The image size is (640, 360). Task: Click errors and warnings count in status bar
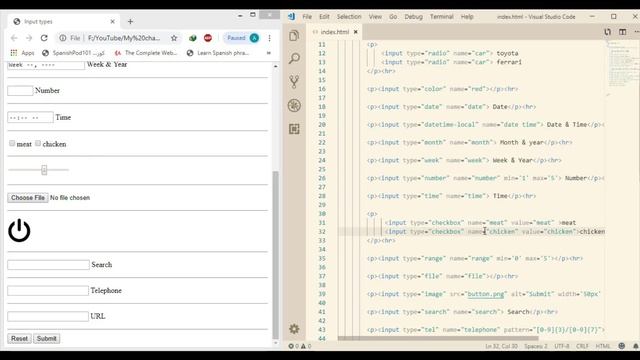click(x=300, y=346)
